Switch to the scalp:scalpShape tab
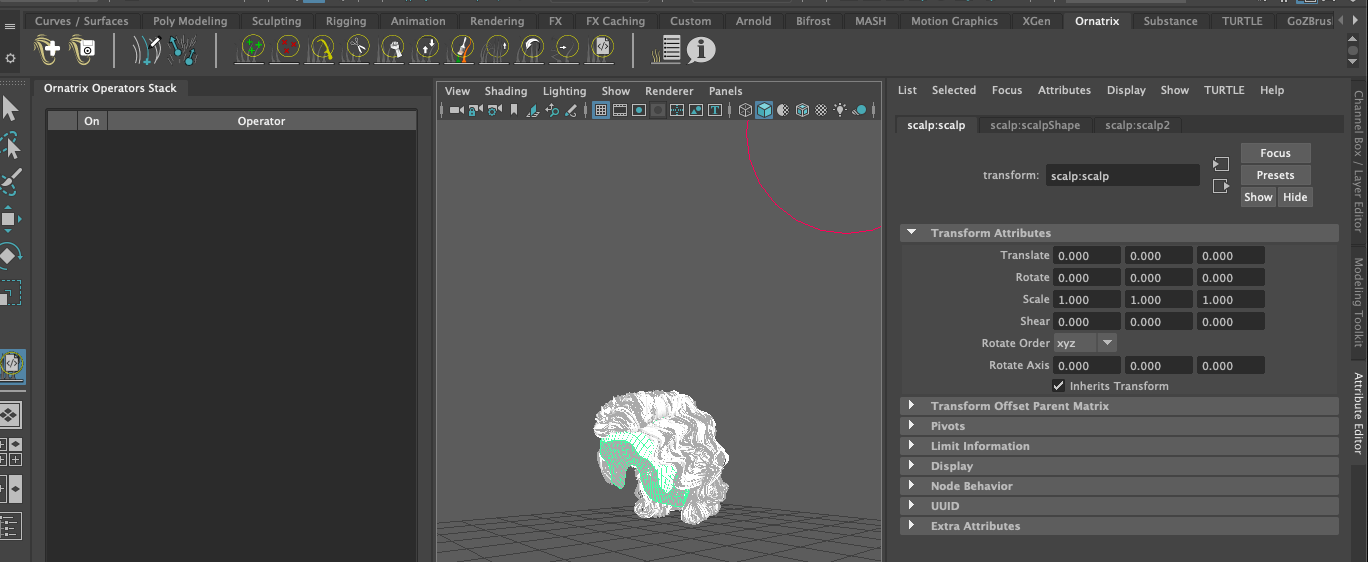 coord(1035,125)
